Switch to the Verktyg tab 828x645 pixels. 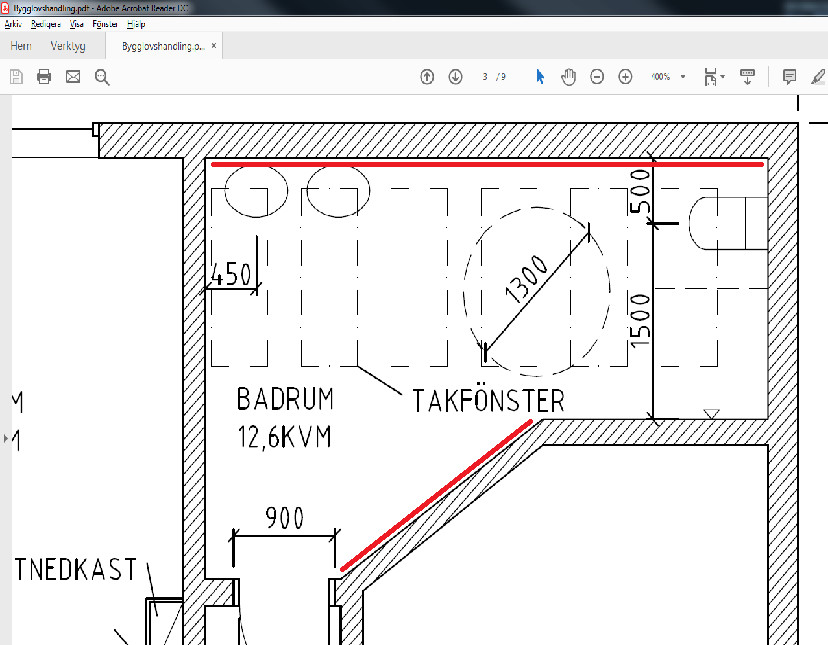pyautogui.click(x=68, y=46)
